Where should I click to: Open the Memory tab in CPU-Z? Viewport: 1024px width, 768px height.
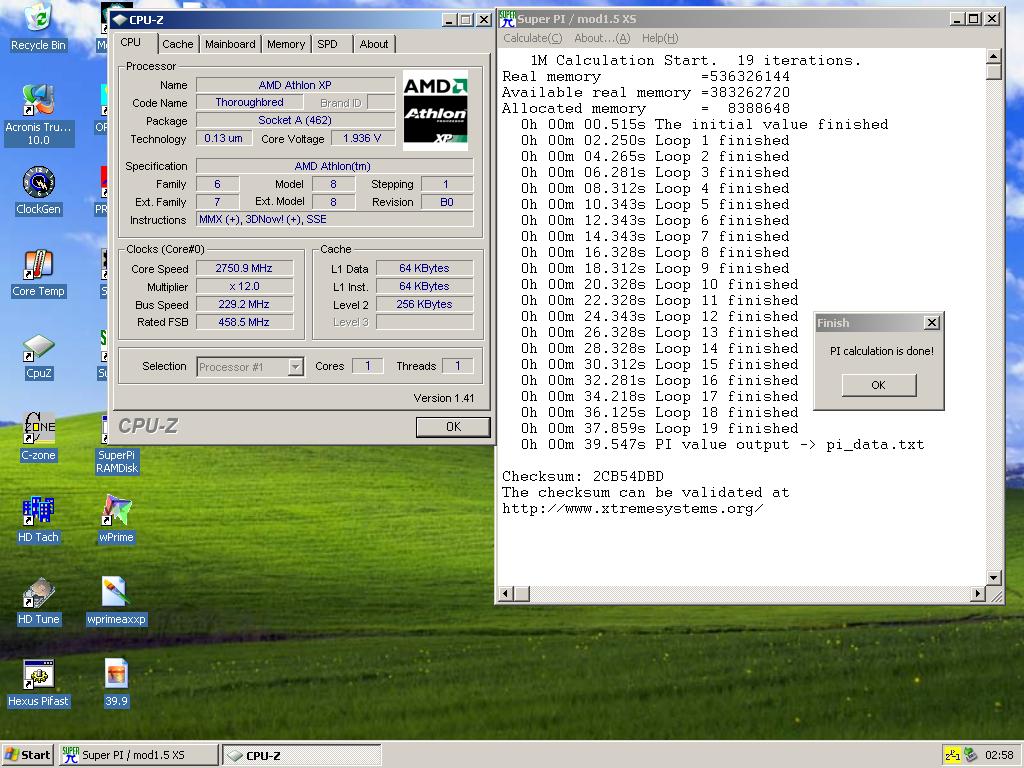coord(285,44)
